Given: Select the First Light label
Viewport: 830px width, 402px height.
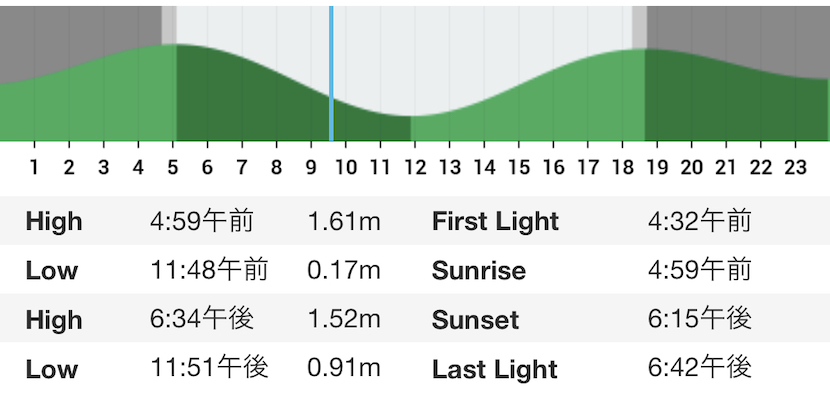Looking at the screenshot, I should point(495,222).
